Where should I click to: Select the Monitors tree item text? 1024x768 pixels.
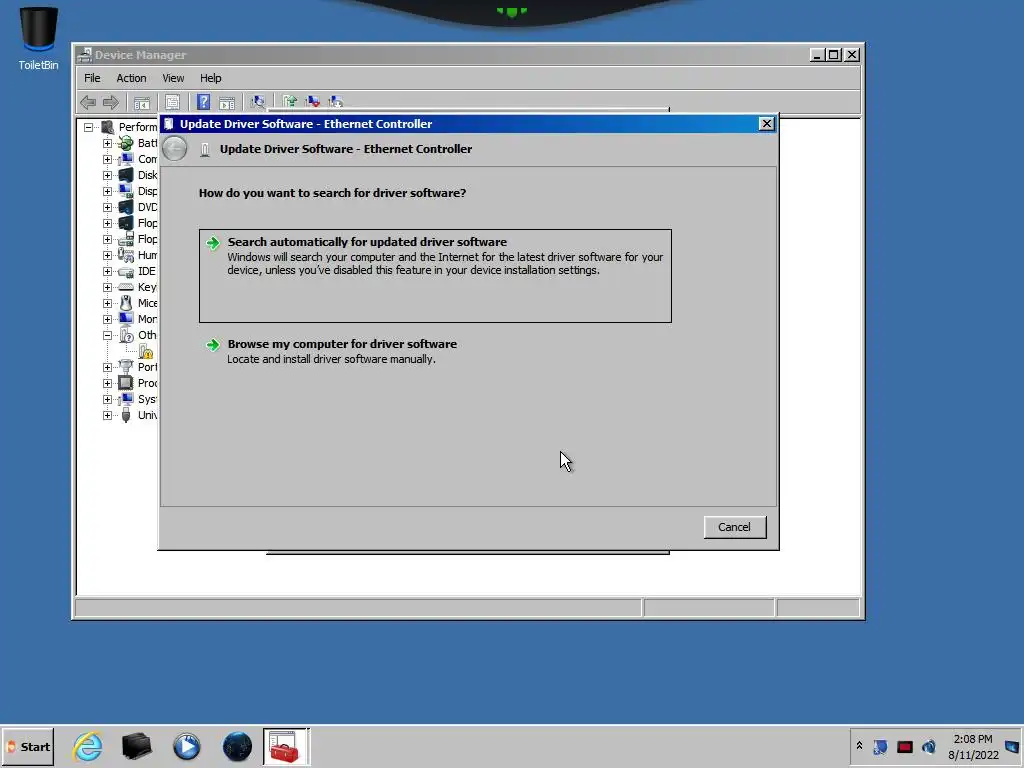(147, 319)
